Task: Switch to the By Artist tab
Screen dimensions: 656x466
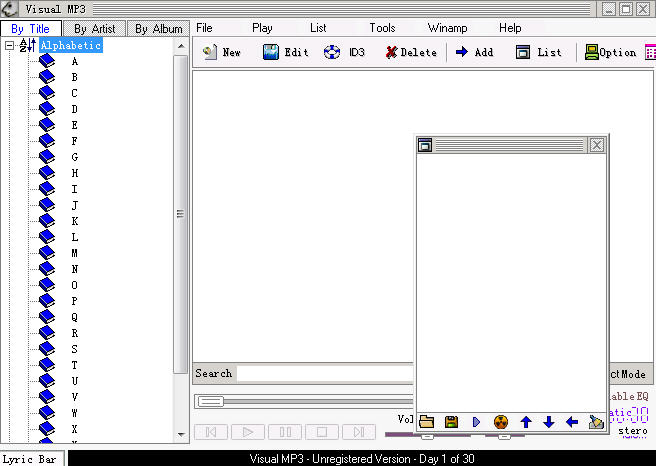Action: pos(95,29)
